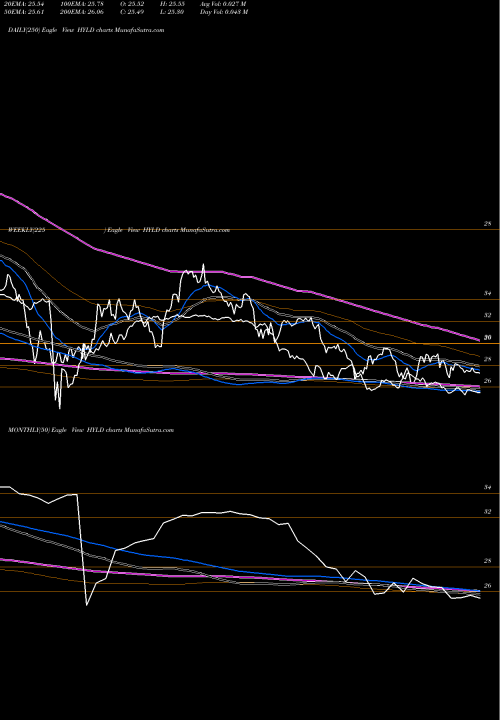The width and height of the screenshot is (500, 720).
Task: Click the Avg Vol readout
Action: pyautogui.click(x=223, y=4)
